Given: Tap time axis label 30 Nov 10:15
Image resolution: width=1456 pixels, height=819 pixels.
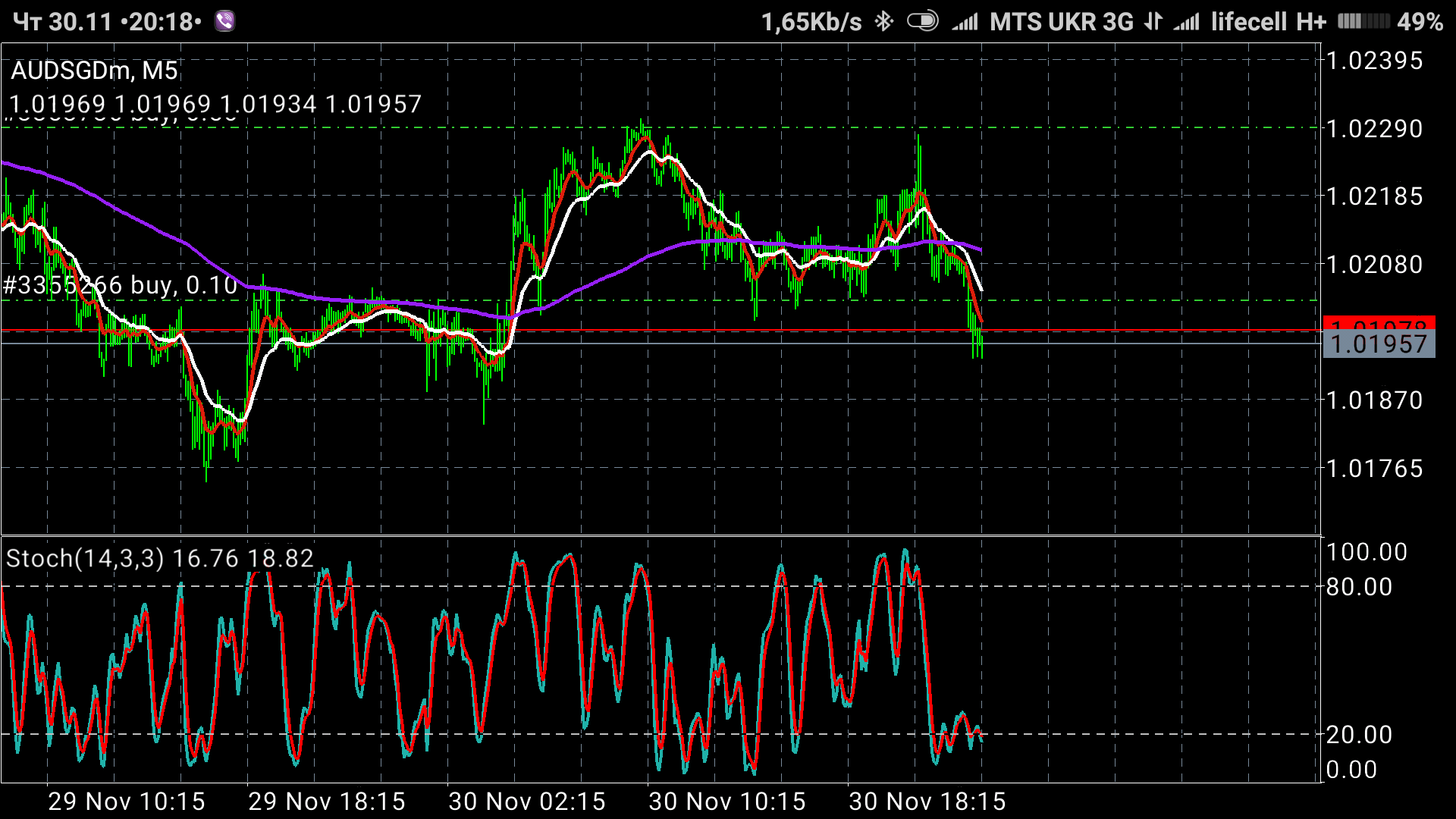Looking at the screenshot, I should tap(727, 802).
